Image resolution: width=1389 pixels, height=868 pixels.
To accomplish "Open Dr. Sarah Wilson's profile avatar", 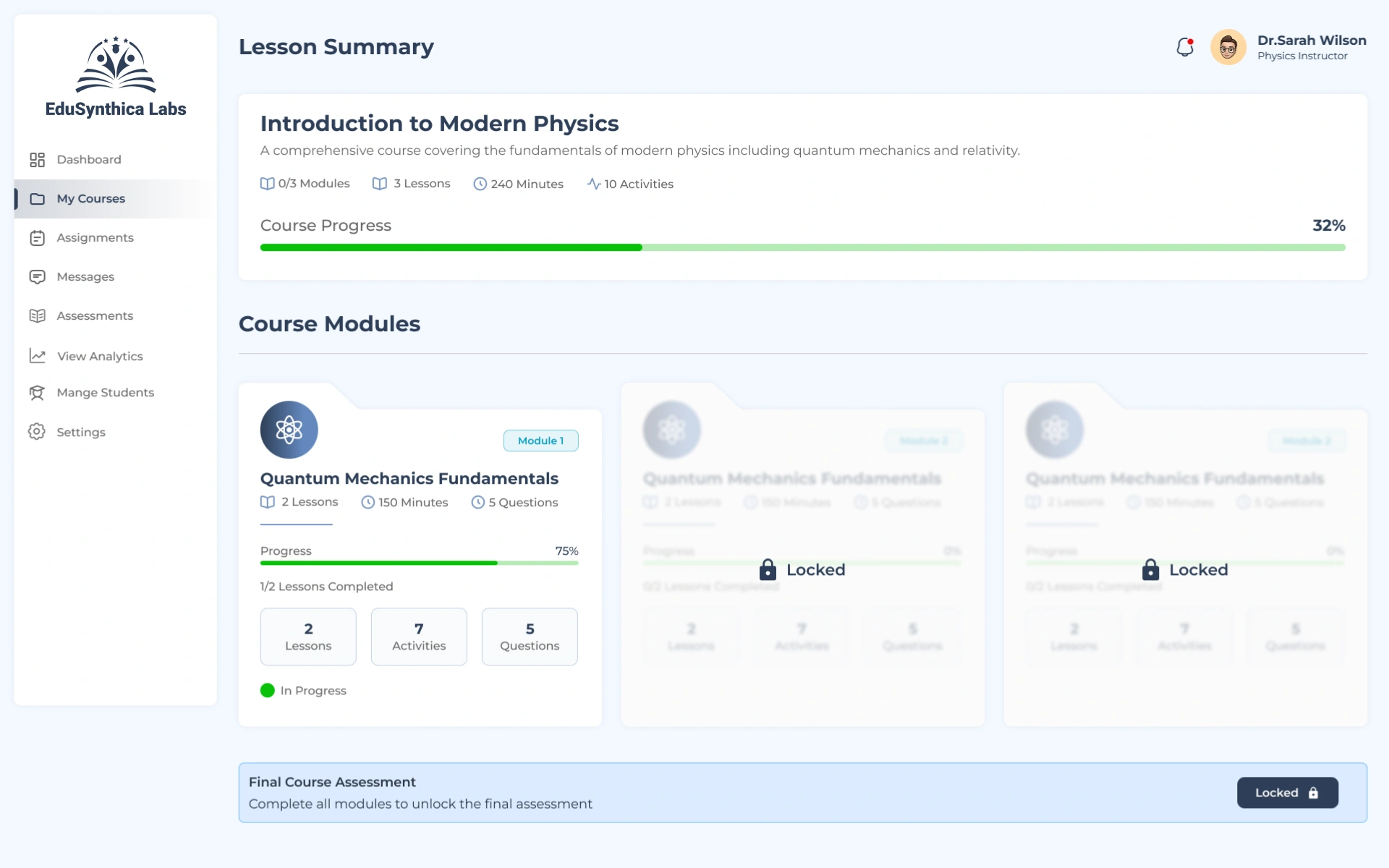I will coord(1228,48).
